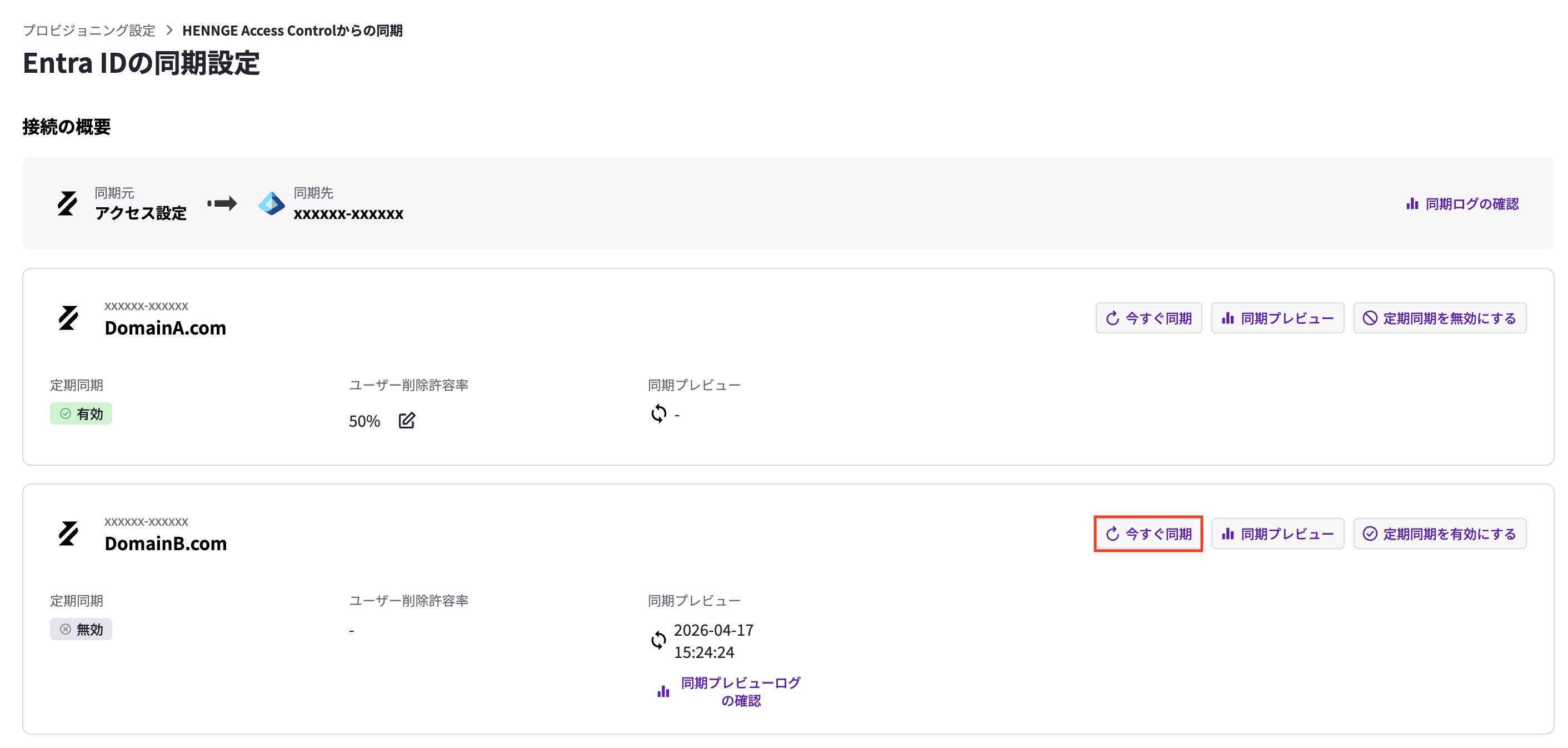Click the x-circle icon inside 無効 badge
The image size is (1568, 748).
pyautogui.click(x=65, y=629)
